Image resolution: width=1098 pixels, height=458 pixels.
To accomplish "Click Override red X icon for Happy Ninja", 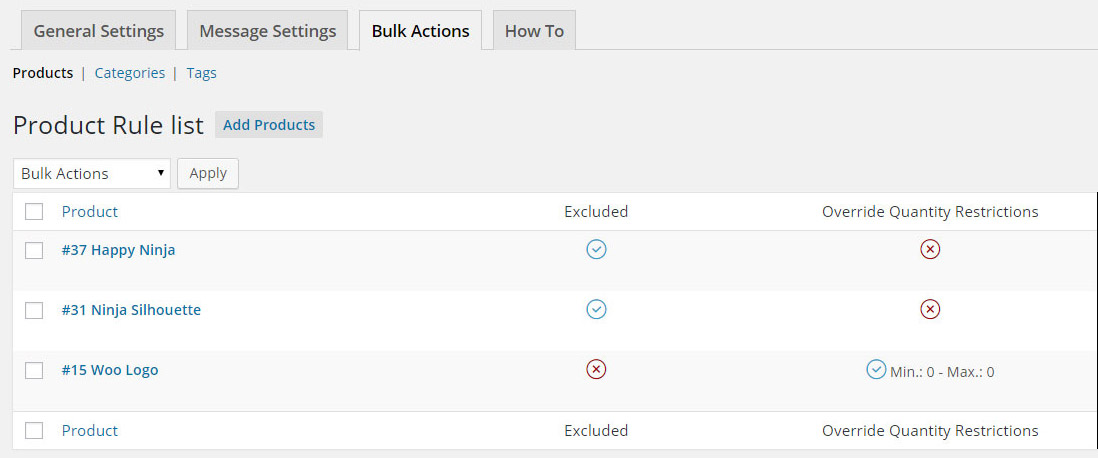I will point(930,249).
